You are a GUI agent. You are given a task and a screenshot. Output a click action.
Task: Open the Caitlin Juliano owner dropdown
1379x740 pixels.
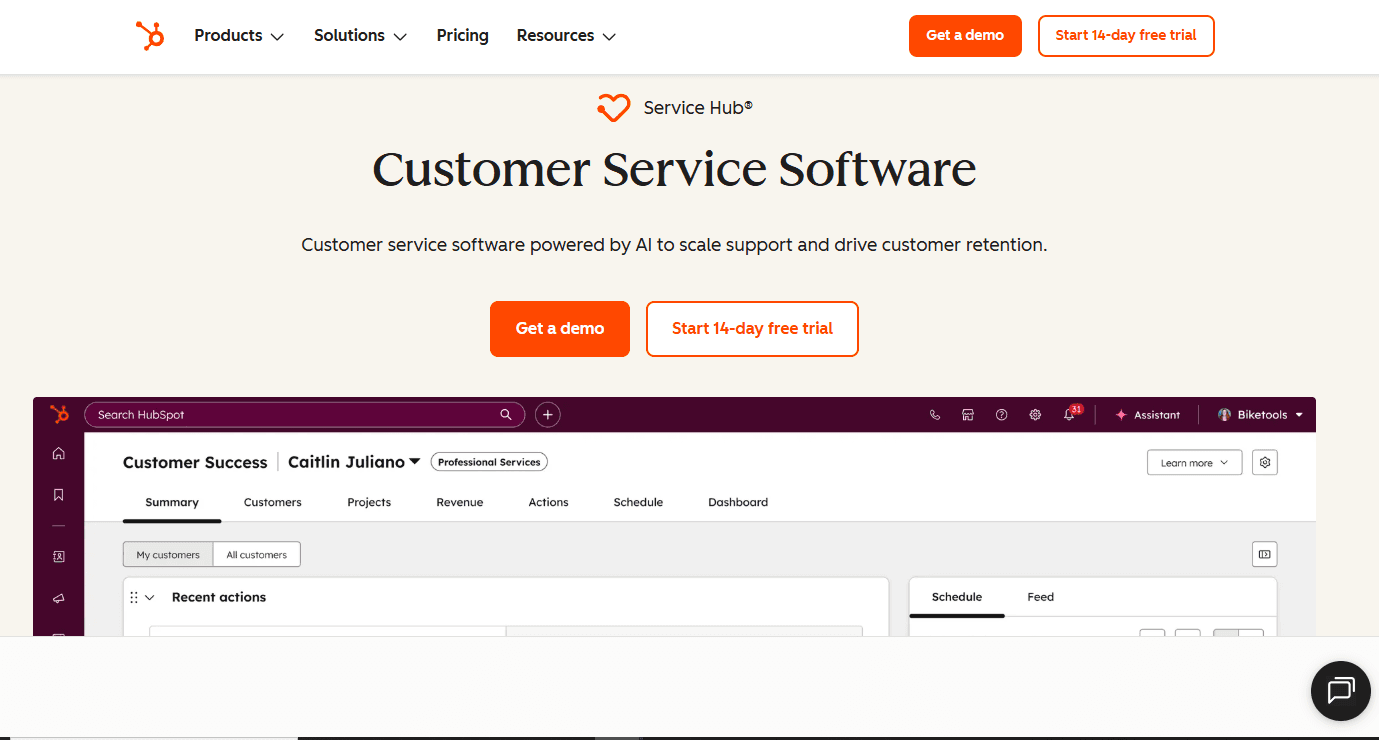tap(354, 462)
